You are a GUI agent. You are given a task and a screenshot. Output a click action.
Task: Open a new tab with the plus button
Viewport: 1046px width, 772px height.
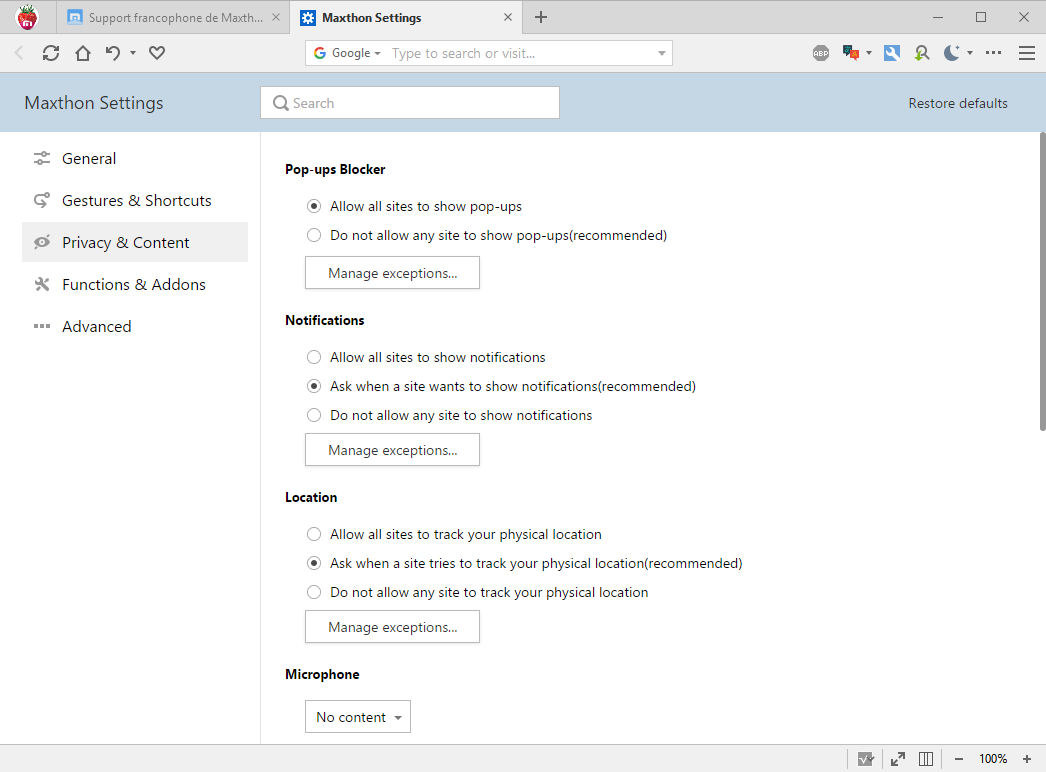point(541,17)
